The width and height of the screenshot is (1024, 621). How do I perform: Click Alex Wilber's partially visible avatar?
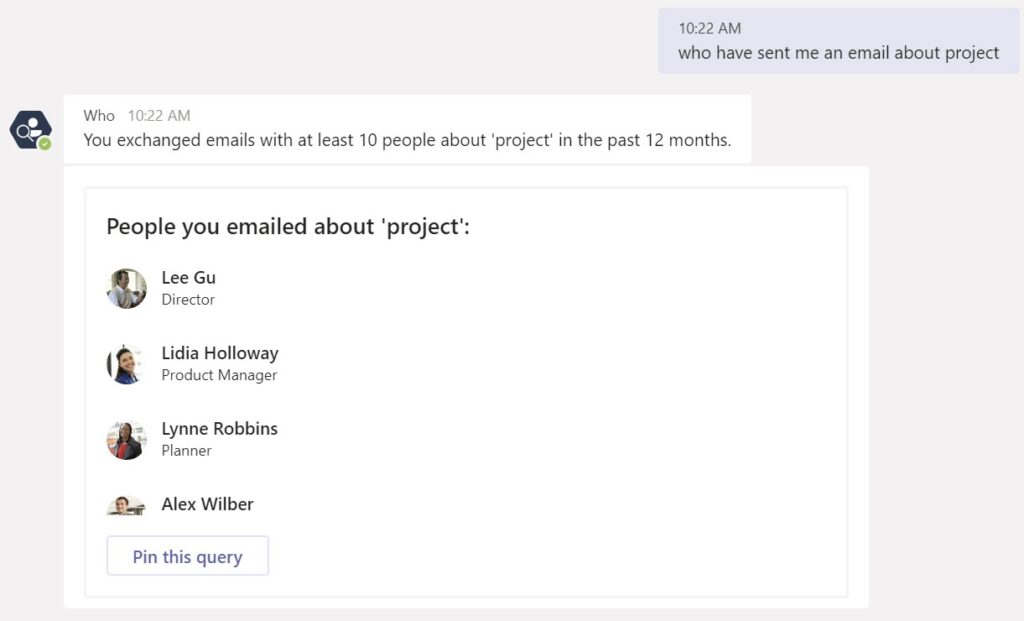[x=127, y=506]
